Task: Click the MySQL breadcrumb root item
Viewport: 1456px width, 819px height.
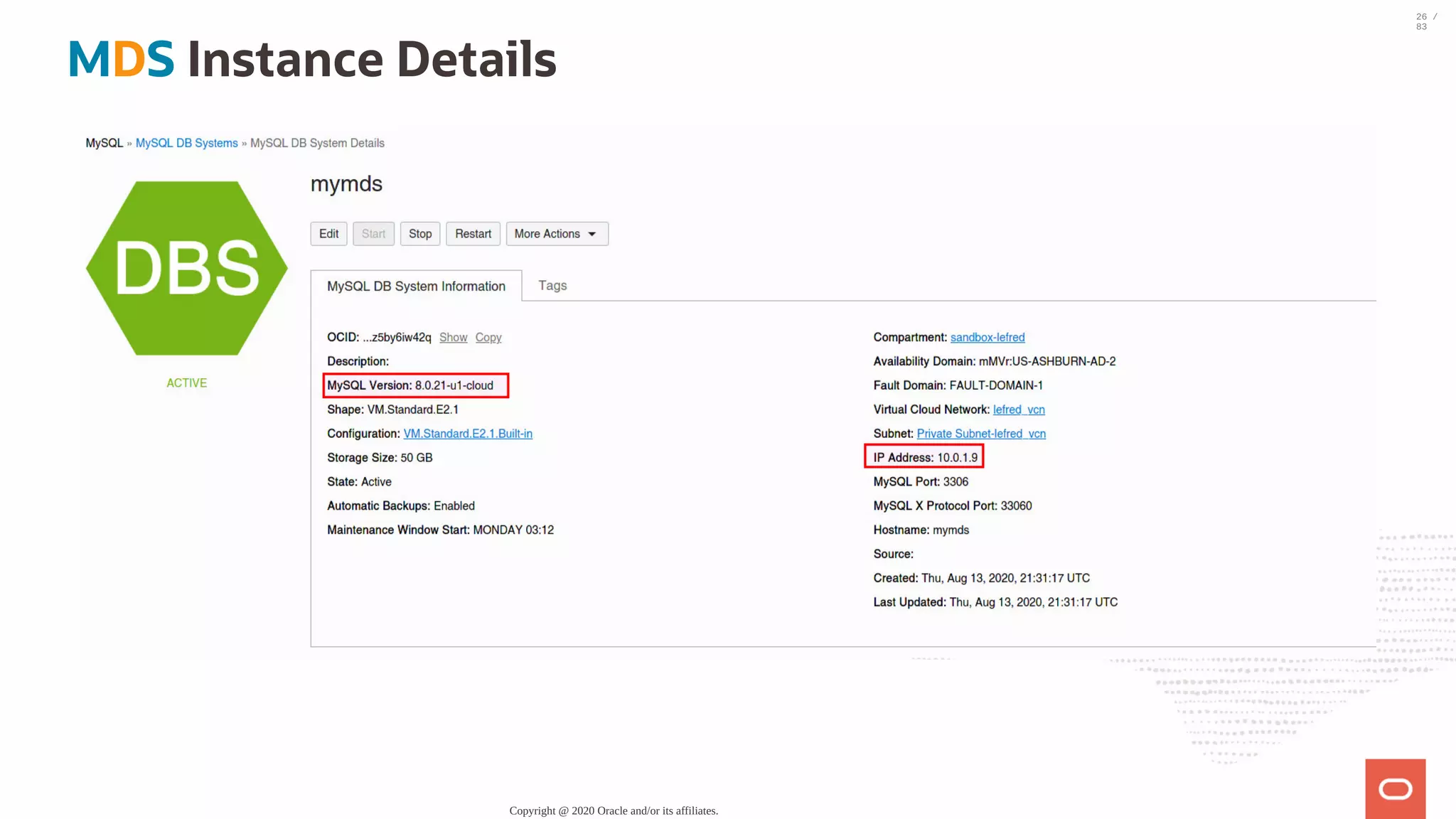Action: tap(104, 143)
